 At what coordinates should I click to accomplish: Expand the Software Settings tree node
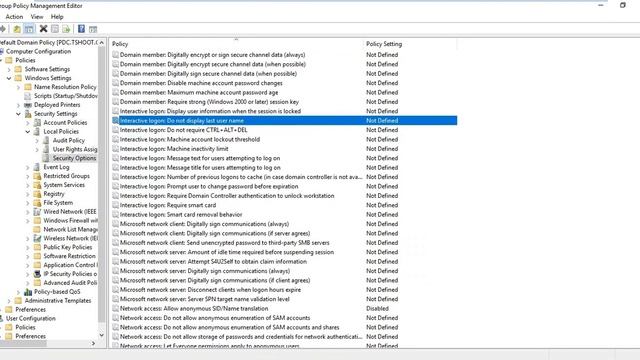[x=9, y=69]
